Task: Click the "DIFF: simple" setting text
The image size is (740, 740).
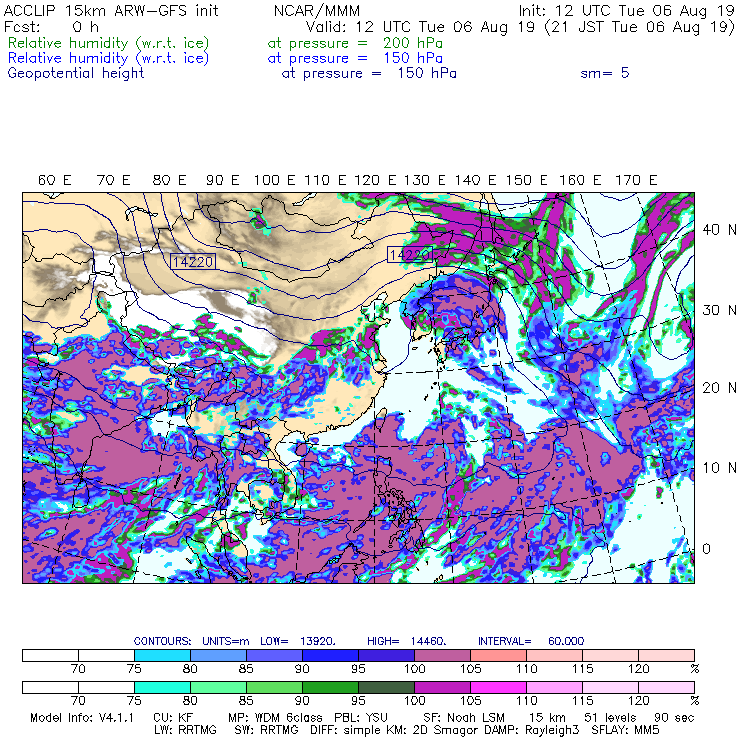Action: coord(348,730)
